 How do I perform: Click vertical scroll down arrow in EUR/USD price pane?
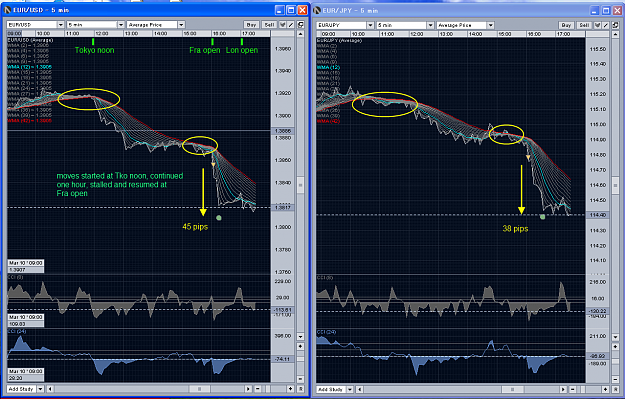coord(301,337)
